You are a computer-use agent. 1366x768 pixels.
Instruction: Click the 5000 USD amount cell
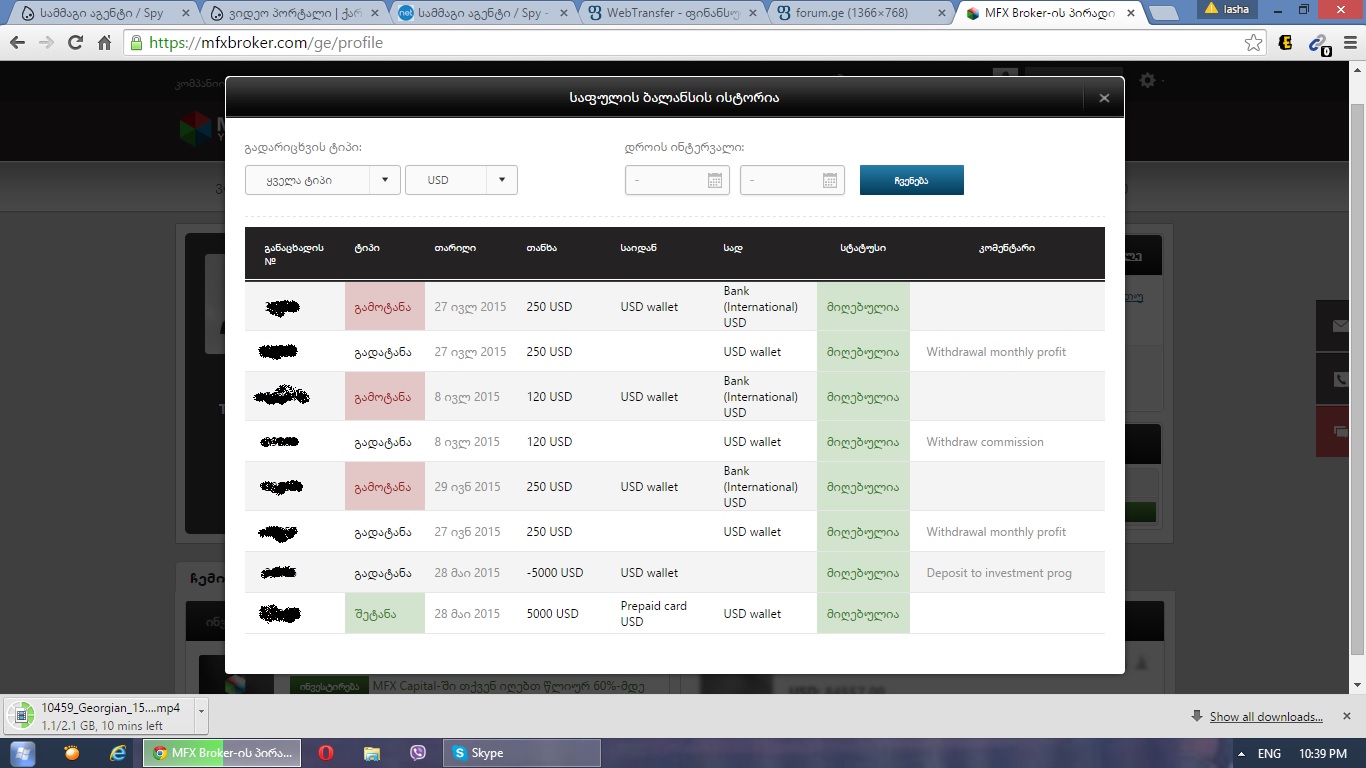[x=553, y=614]
